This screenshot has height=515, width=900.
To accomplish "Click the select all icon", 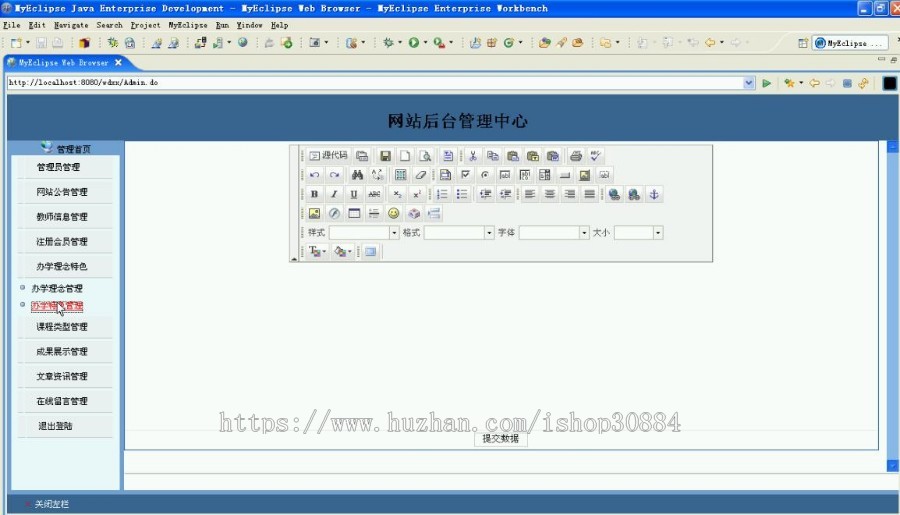I will tap(401, 175).
